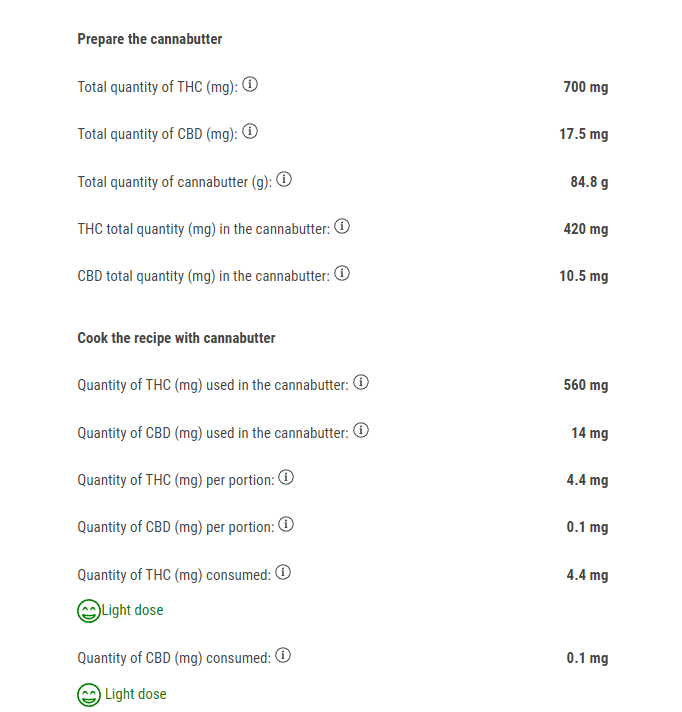Click Light dose label under THC consumed

tap(132, 610)
